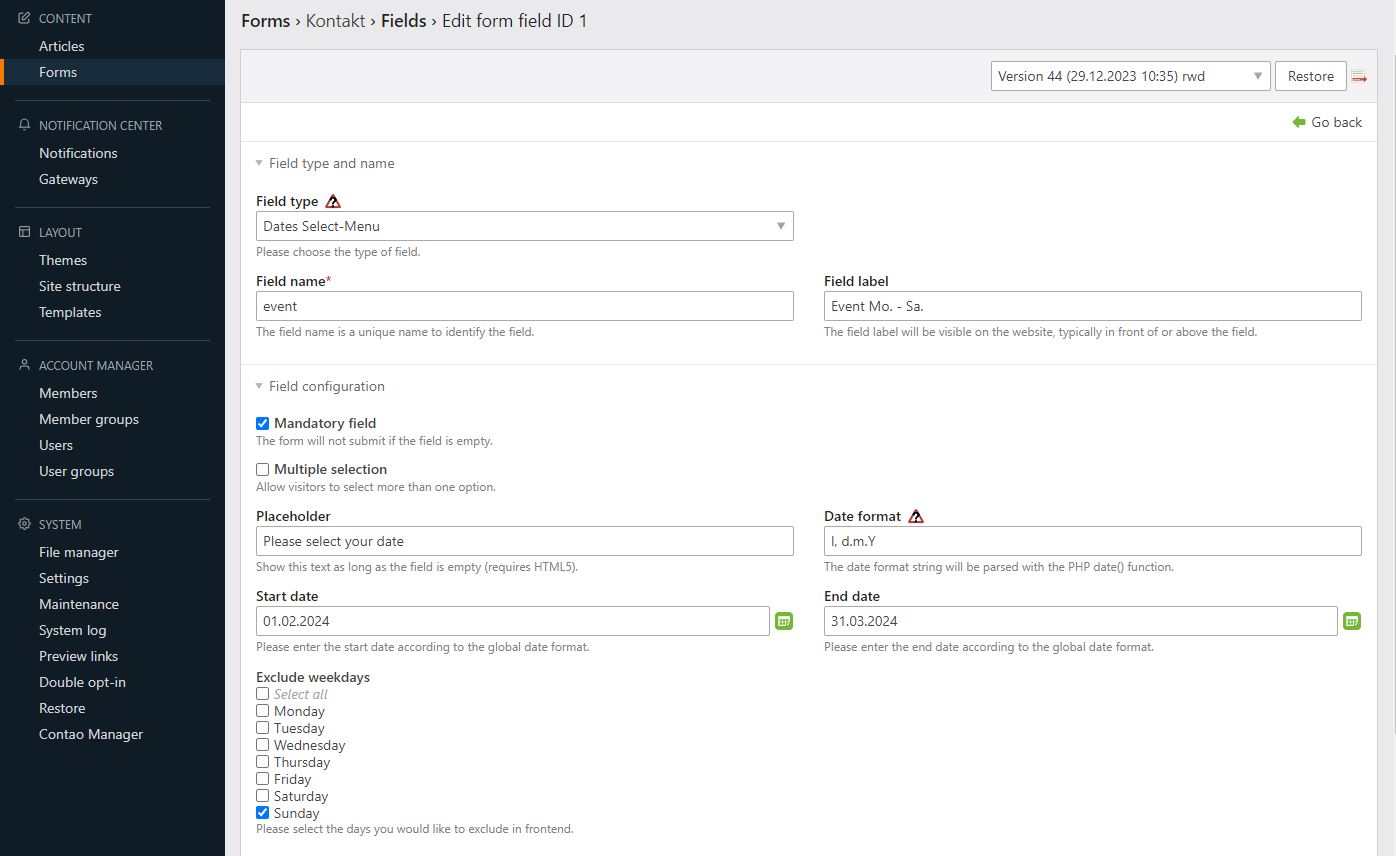Collapse the Field type and name section

click(x=325, y=163)
